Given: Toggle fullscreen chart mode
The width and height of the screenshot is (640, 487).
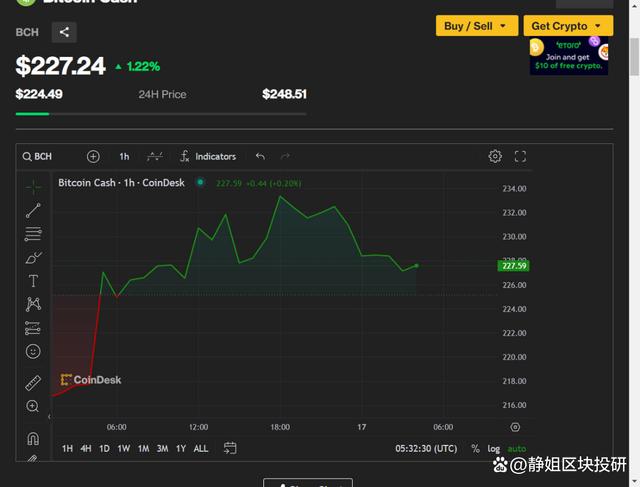Looking at the screenshot, I should (x=520, y=156).
